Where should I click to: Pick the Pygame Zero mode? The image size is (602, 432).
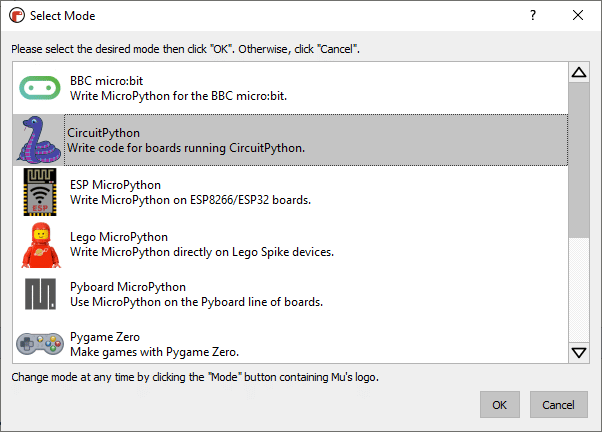click(290, 342)
